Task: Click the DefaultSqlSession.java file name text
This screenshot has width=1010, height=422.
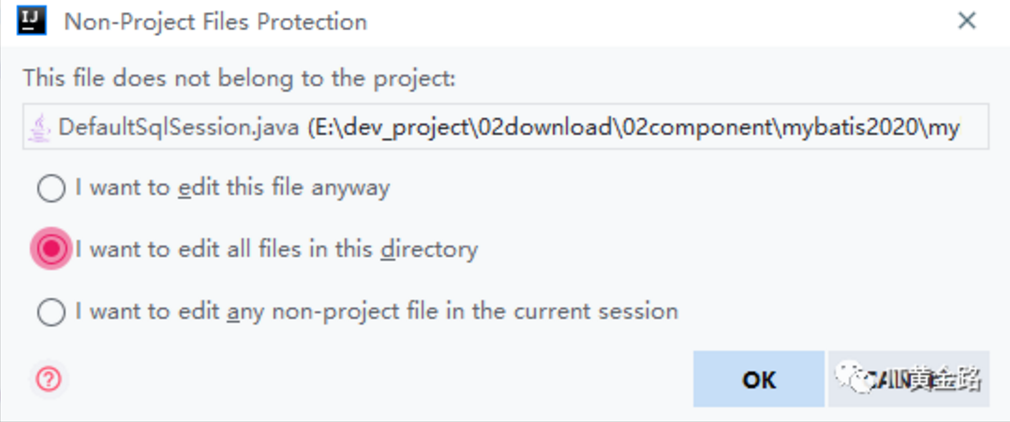Action: point(178,128)
